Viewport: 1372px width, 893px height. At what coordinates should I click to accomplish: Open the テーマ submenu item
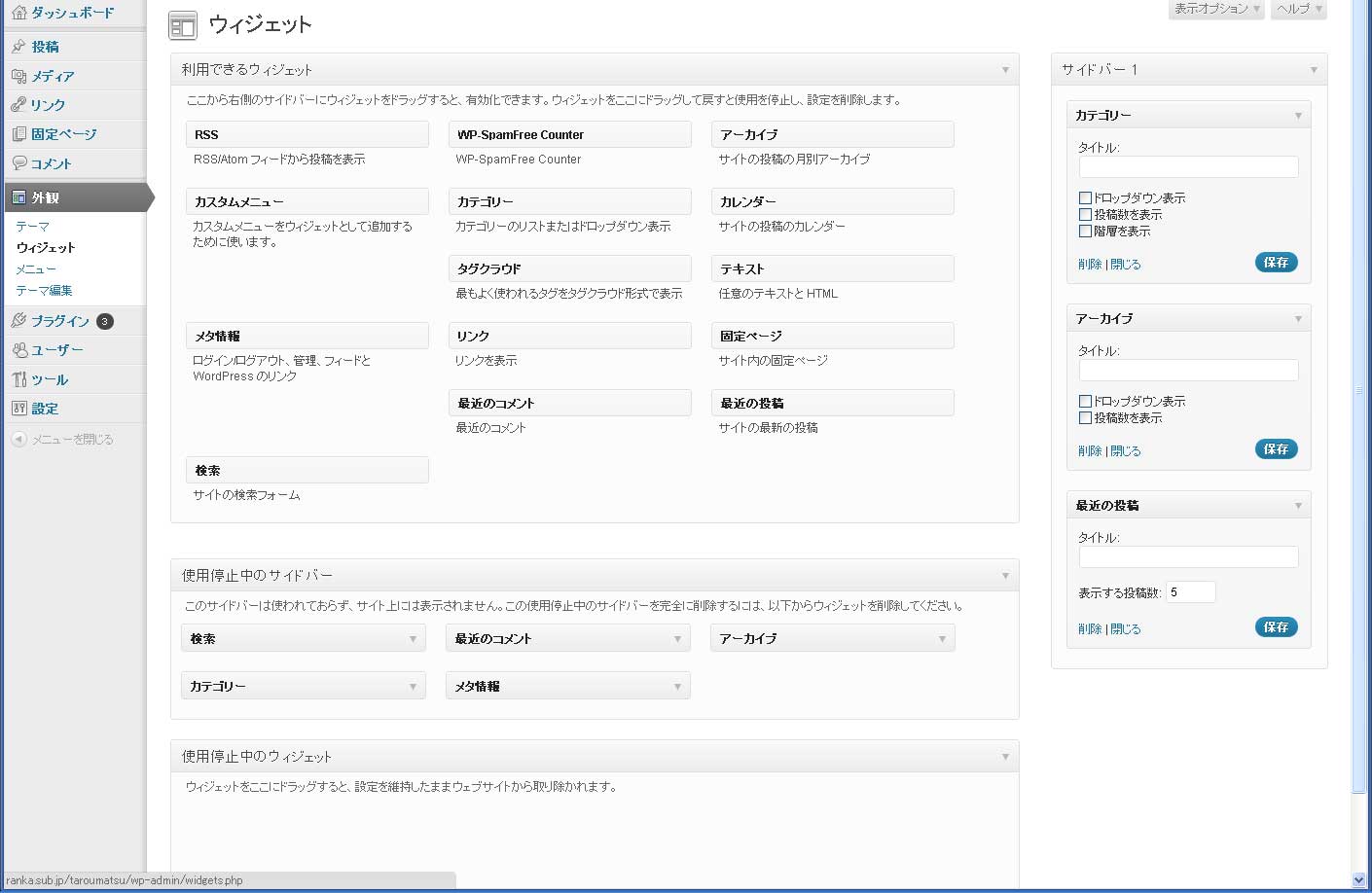click(32, 226)
